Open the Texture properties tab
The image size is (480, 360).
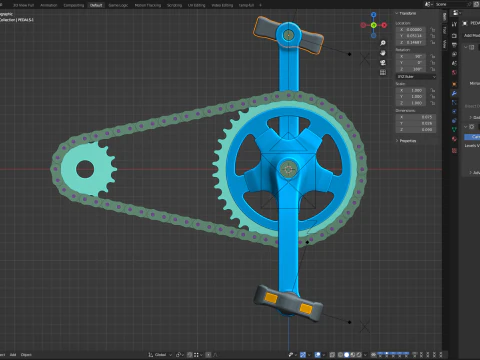point(454,151)
